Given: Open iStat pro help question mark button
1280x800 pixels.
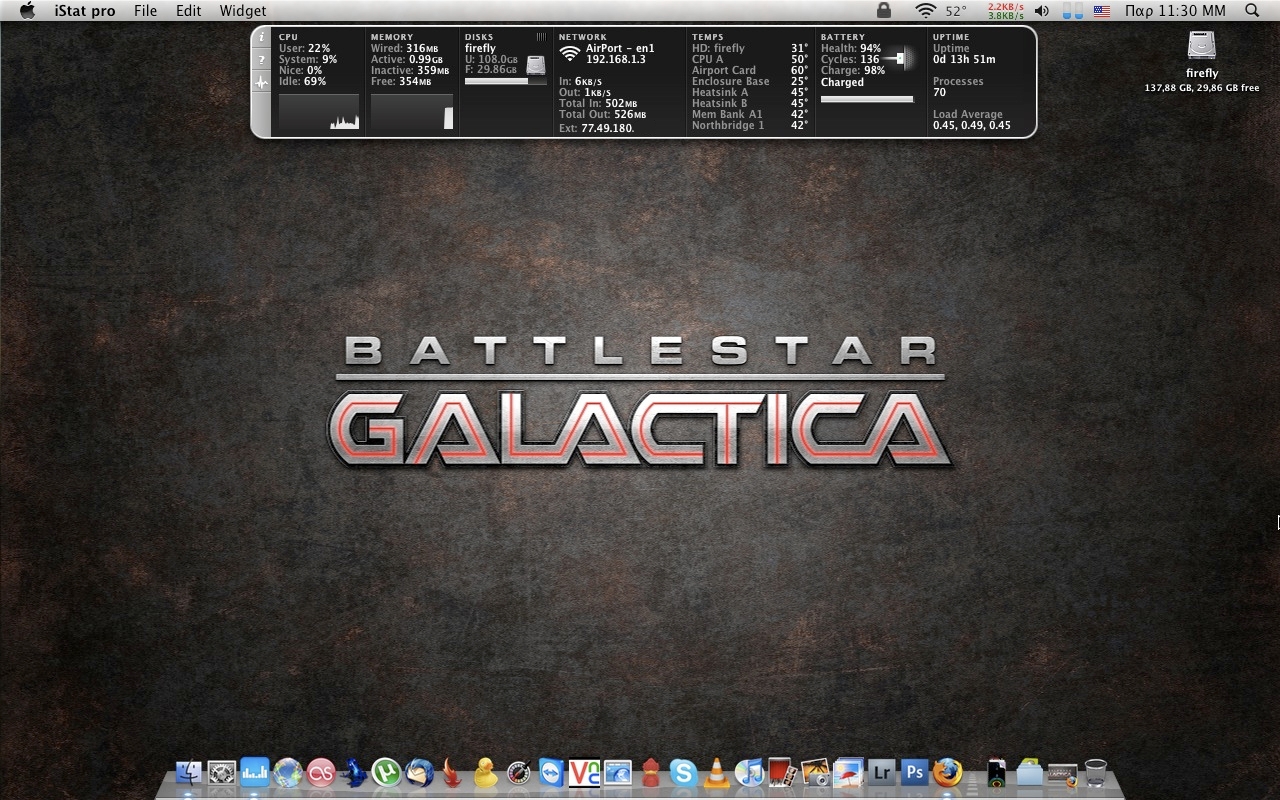Looking at the screenshot, I should pyautogui.click(x=262, y=60).
